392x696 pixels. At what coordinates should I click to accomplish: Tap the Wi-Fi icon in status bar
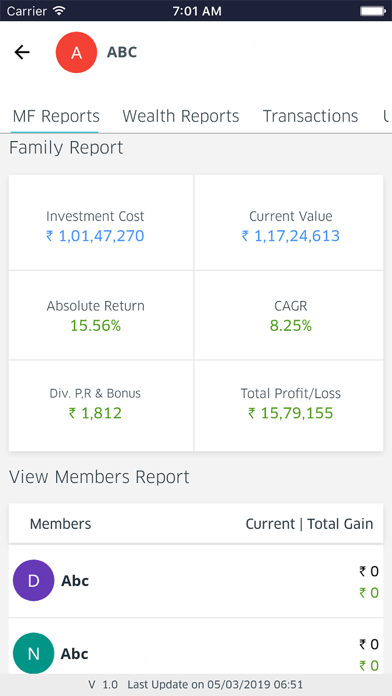[59, 11]
